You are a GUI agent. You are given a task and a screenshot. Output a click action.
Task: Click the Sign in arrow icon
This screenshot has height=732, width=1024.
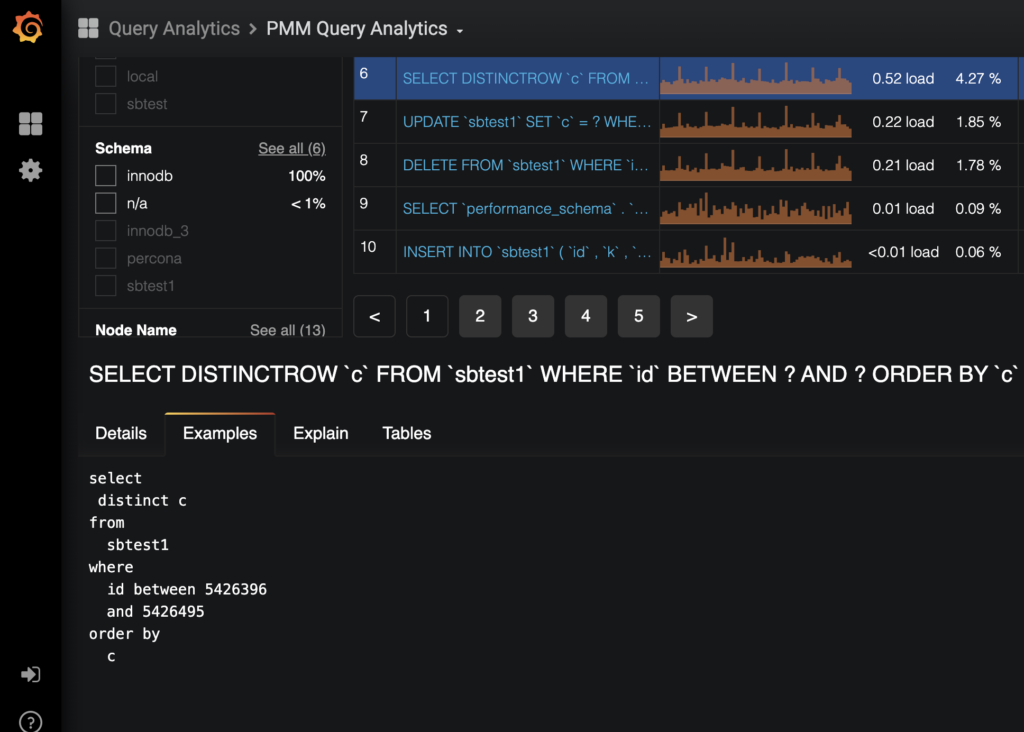click(x=30, y=674)
